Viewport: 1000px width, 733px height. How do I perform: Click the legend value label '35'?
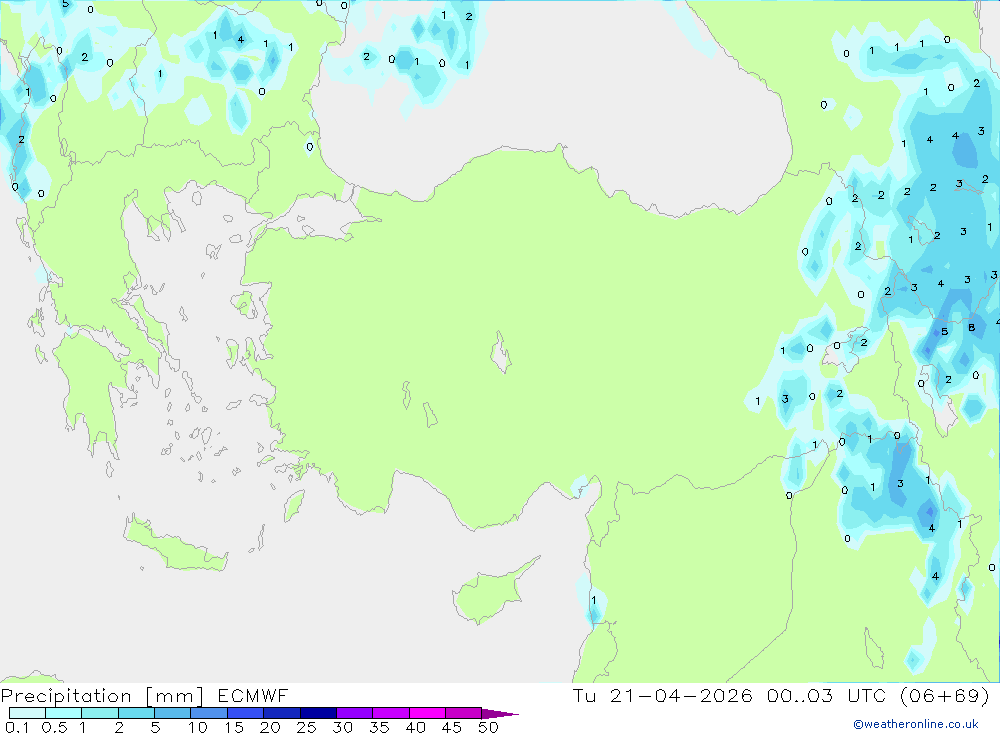point(379,727)
